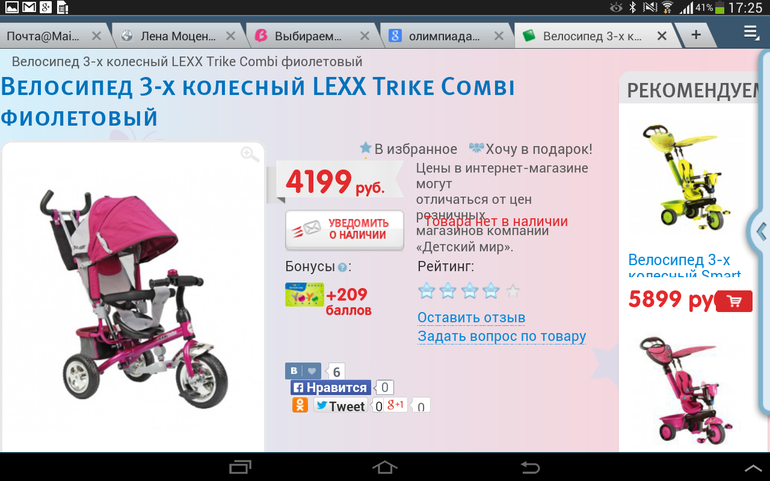Add a new browser tab
770x481 pixels.
click(696, 34)
